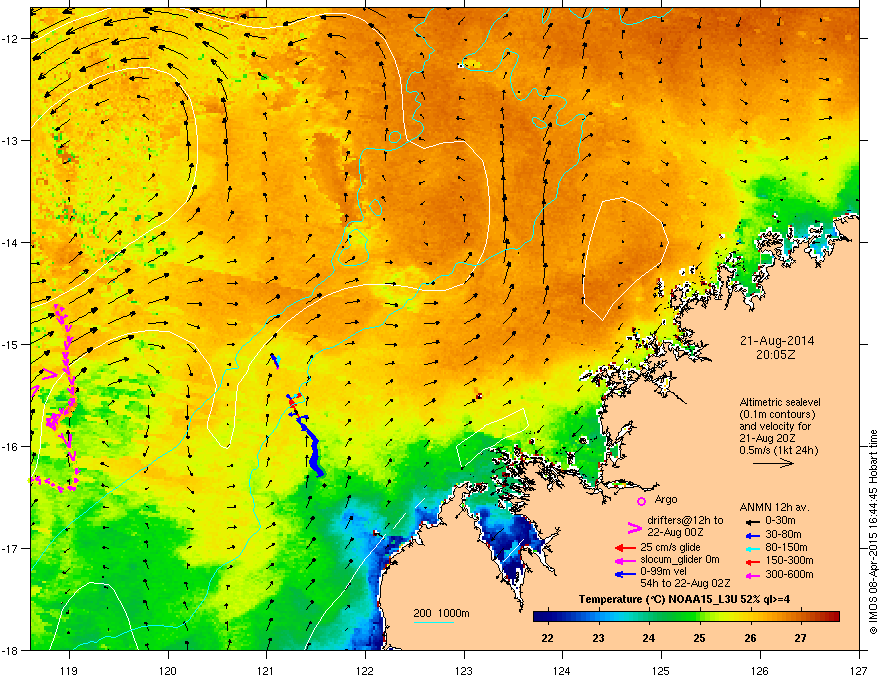
Task: Click the colorbar tick label 26
Action: pyautogui.click(x=750, y=638)
